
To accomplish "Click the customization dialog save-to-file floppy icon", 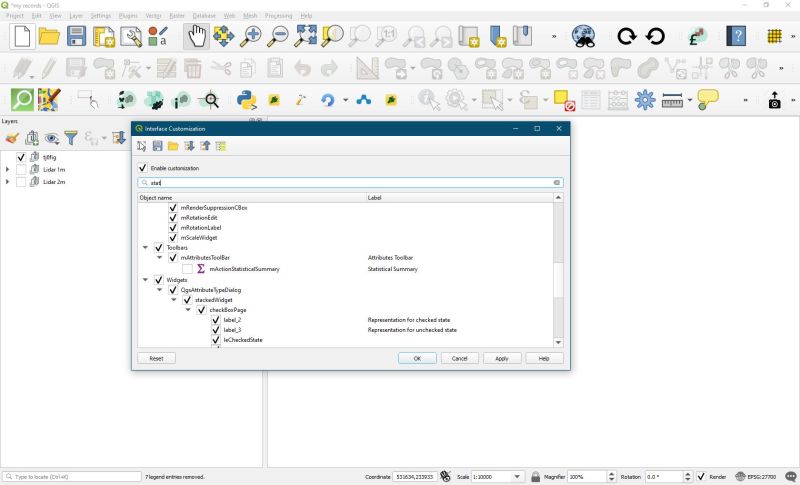I will coord(157,146).
